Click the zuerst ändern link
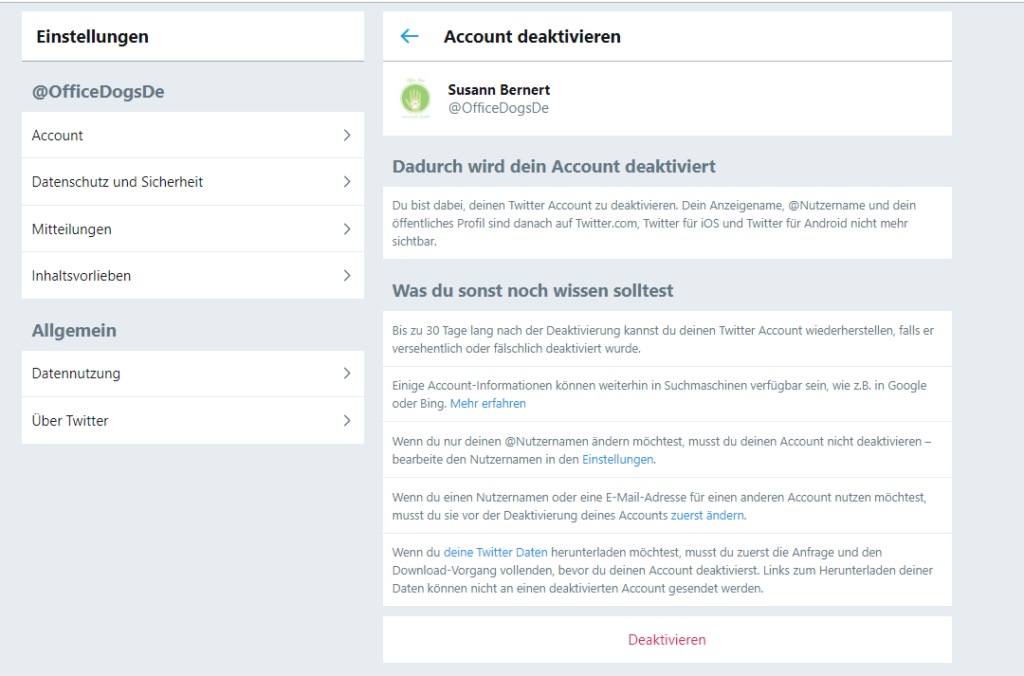The height and width of the screenshot is (676, 1024). click(707, 515)
